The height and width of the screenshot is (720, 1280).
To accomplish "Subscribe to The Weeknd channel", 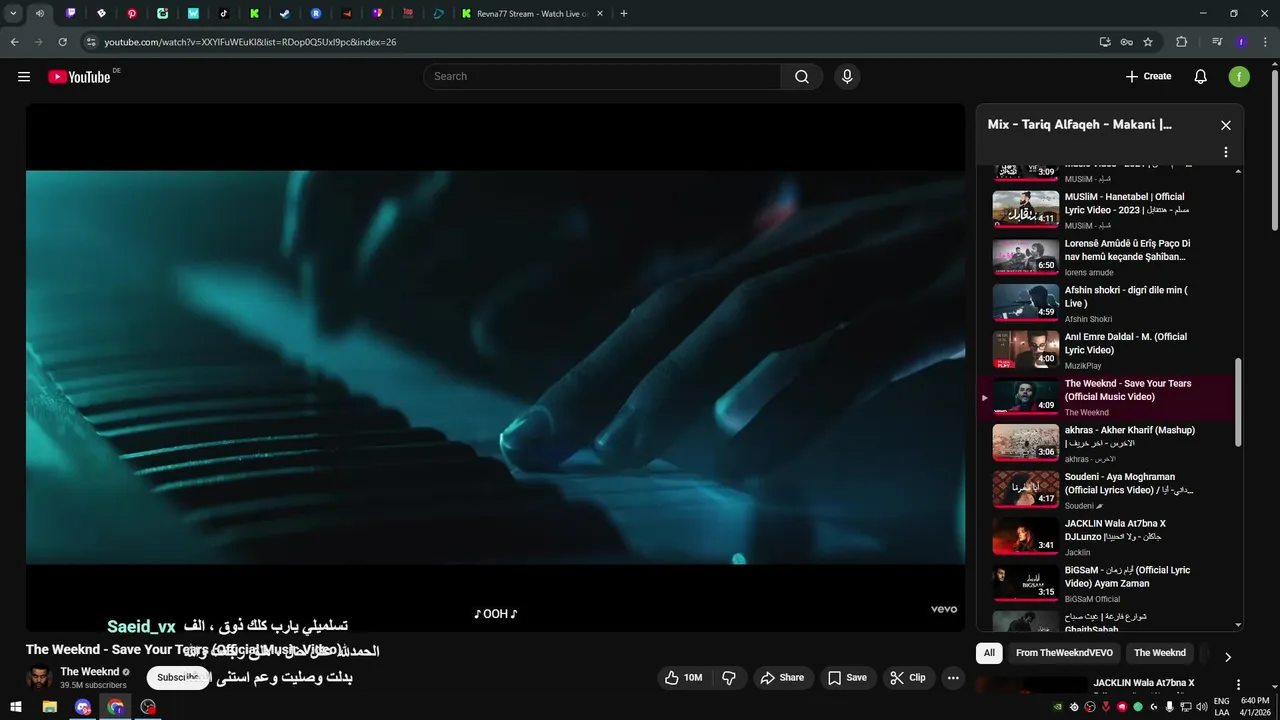I will 178,678.
